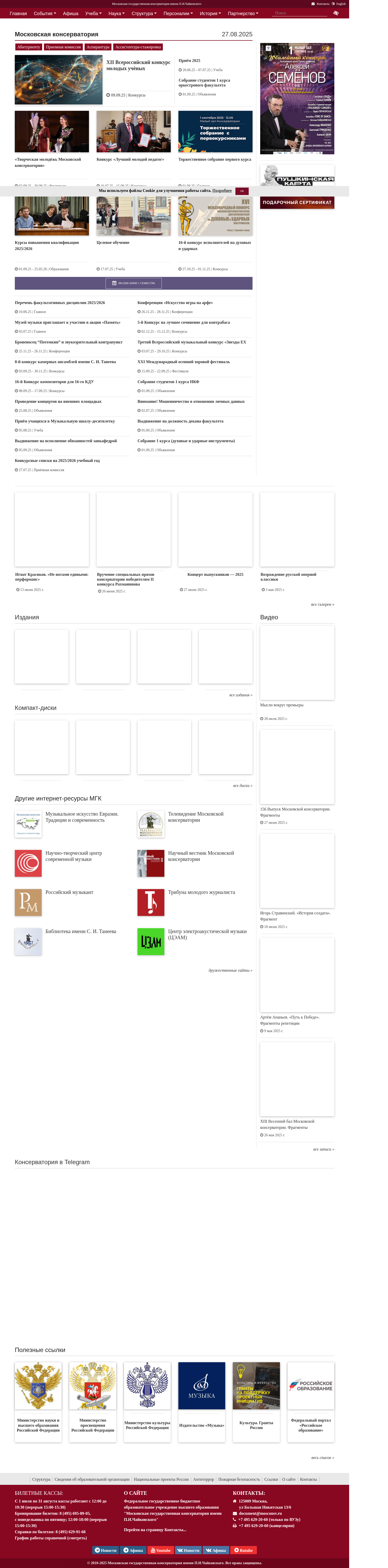Open Перейти на страницу Контакты footer link
The height and width of the screenshot is (1568, 388).
(x=155, y=1530)
